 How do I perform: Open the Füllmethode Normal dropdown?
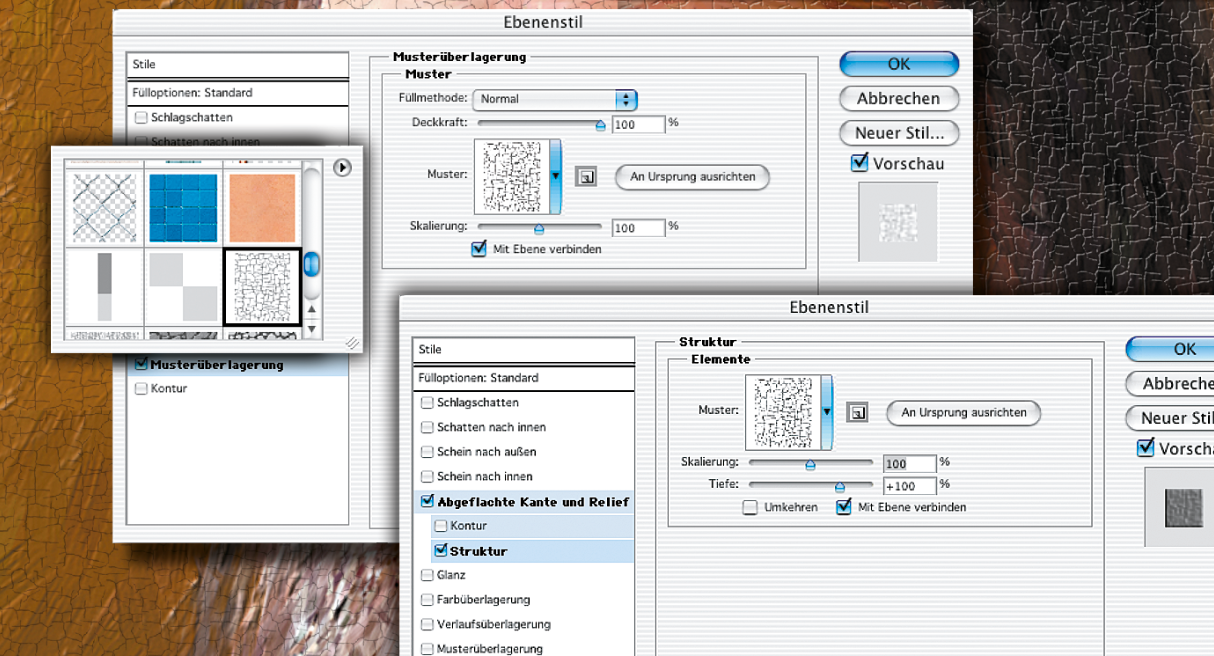pyautogui.click(x=555, y=99)
